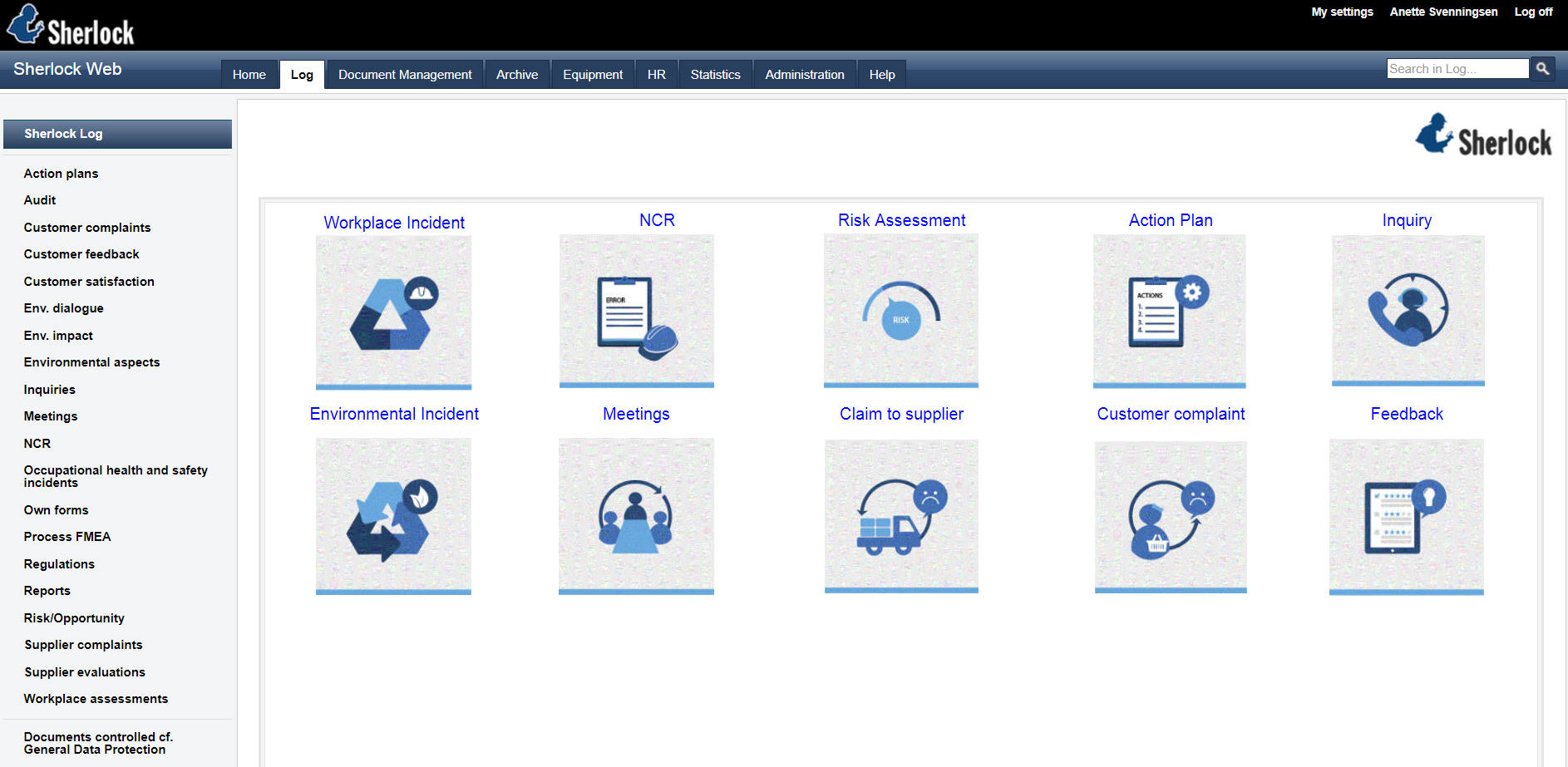Click the search magnifier button
Viewport: 1568px width, 767px height.
tap(1543, 68)
